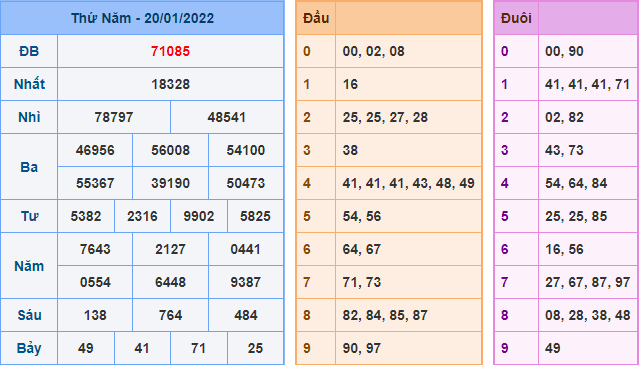Click third prize number 54100
Screen dimensions: 640x365
click(x=246, y=150)
